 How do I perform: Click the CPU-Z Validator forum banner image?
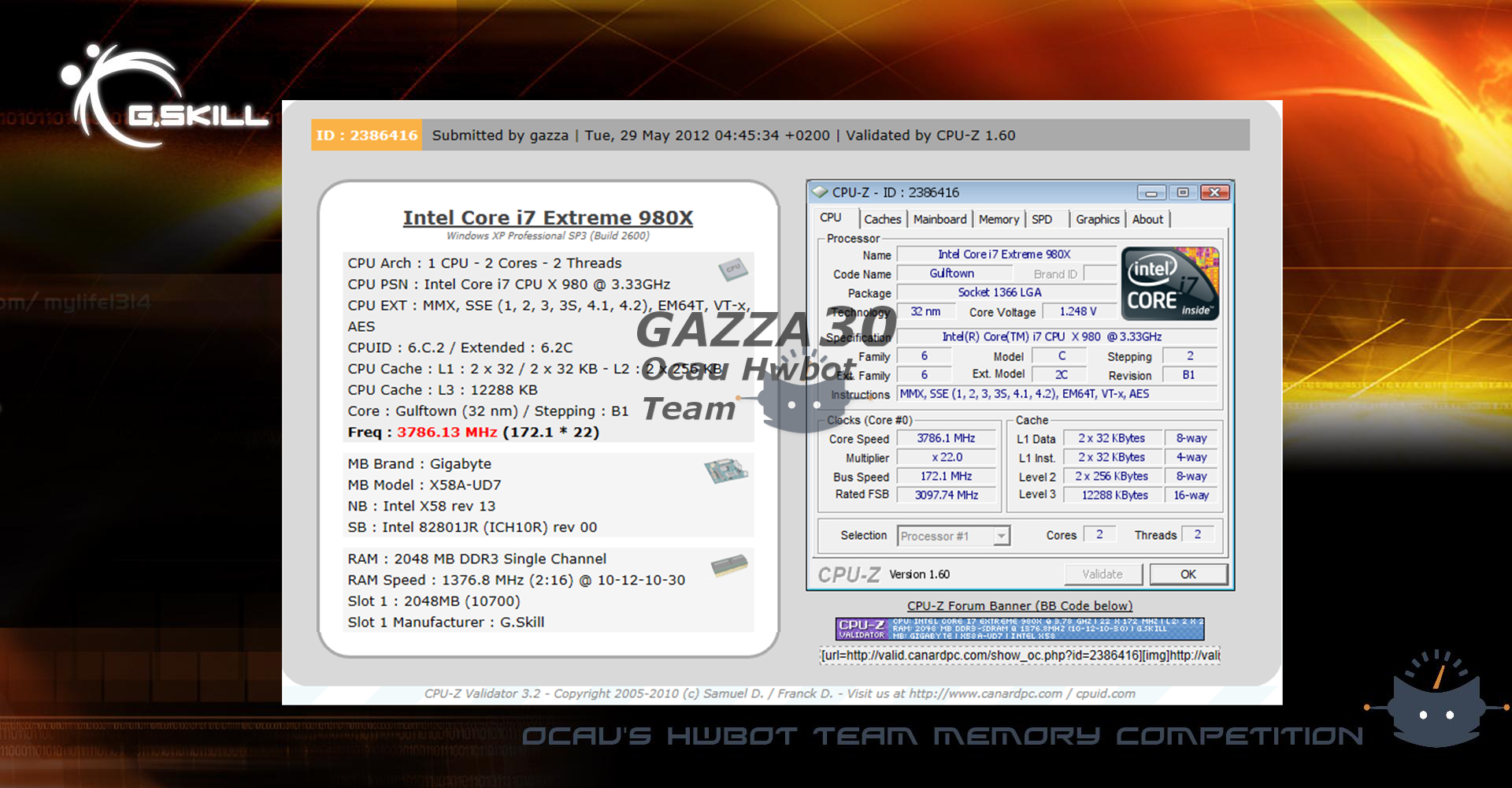[x=1020, y=628]
